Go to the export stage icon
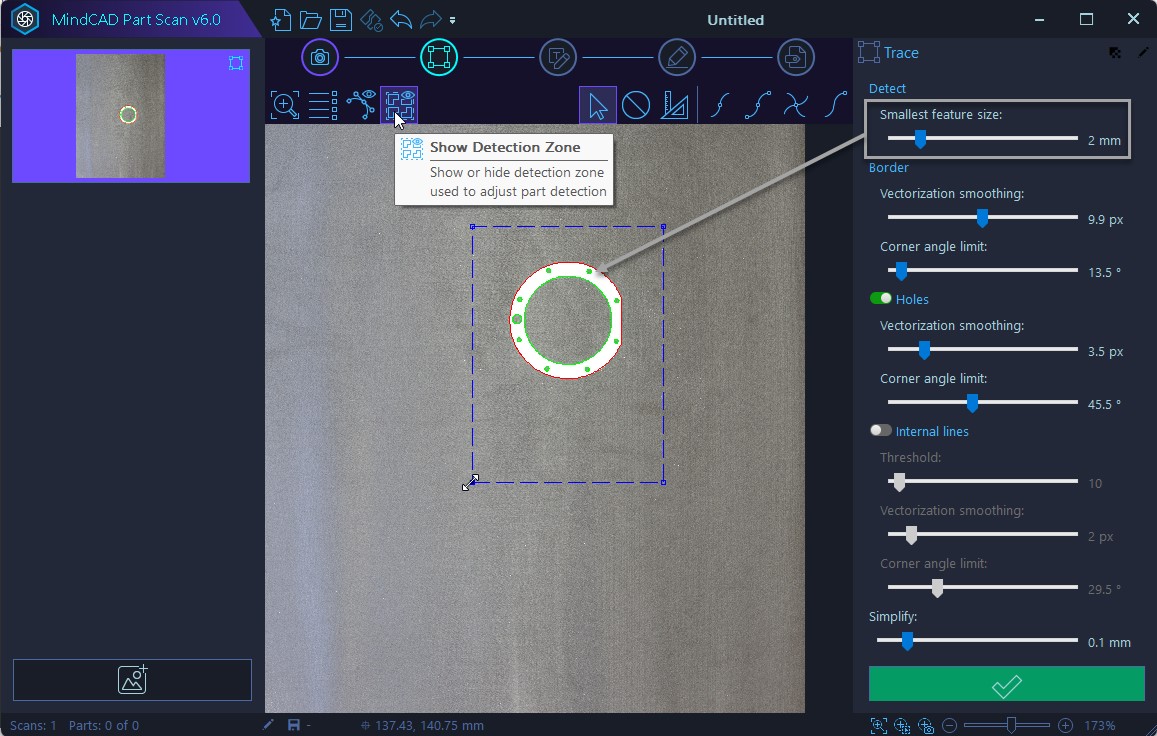Viewport: 1157px width, 736px height. click(x=796, y=57)
